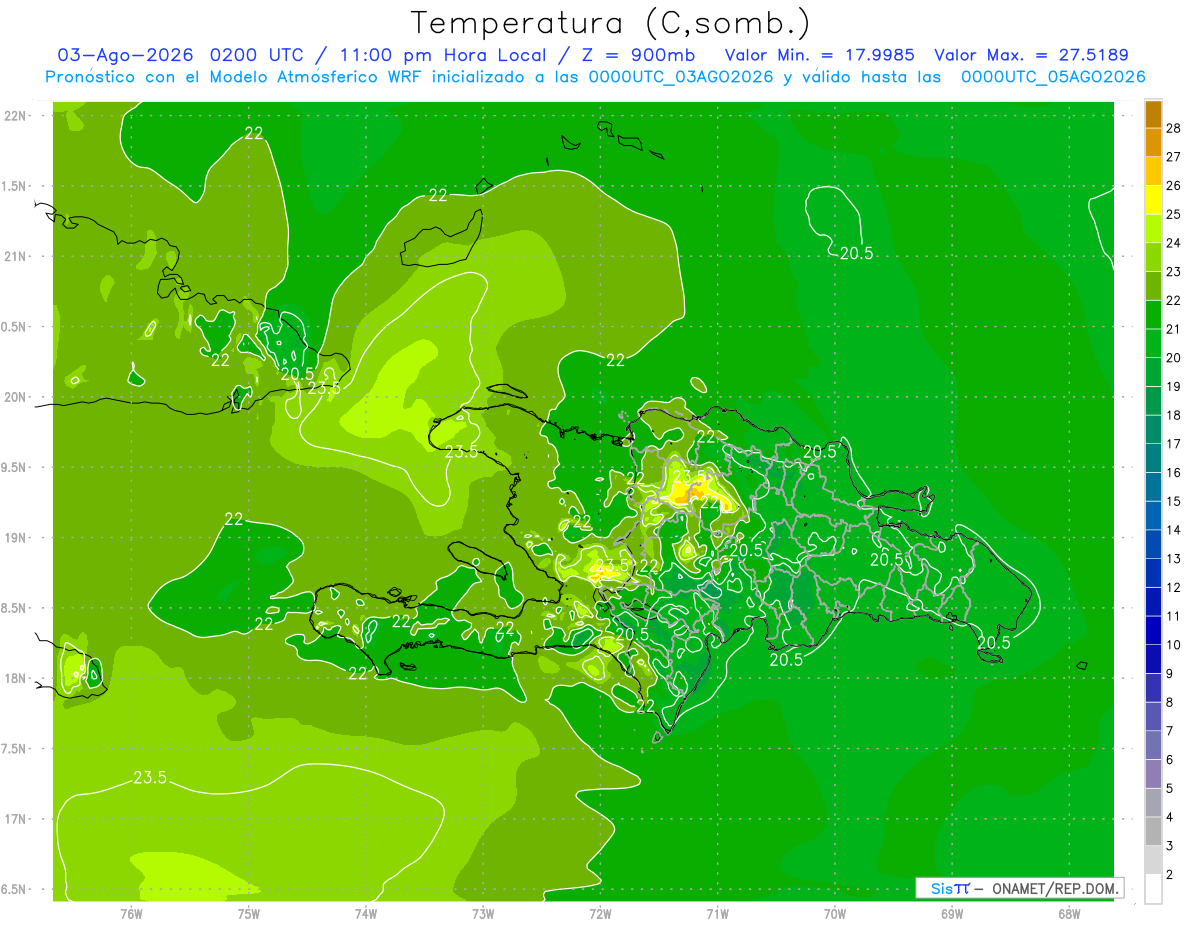Click the "0000UTC_03AGO2026" initialization time
The width and height of the screenshot is (1200, 927).
681,77
